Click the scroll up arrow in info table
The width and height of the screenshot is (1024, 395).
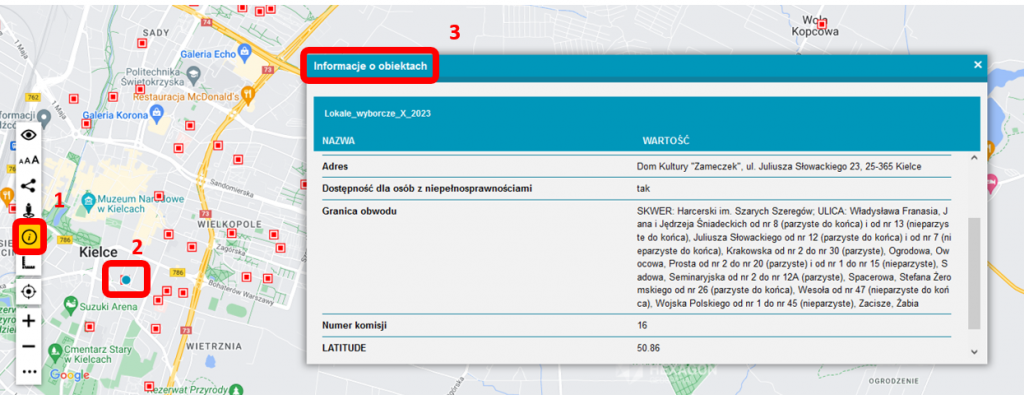click(x=973, y=159)
